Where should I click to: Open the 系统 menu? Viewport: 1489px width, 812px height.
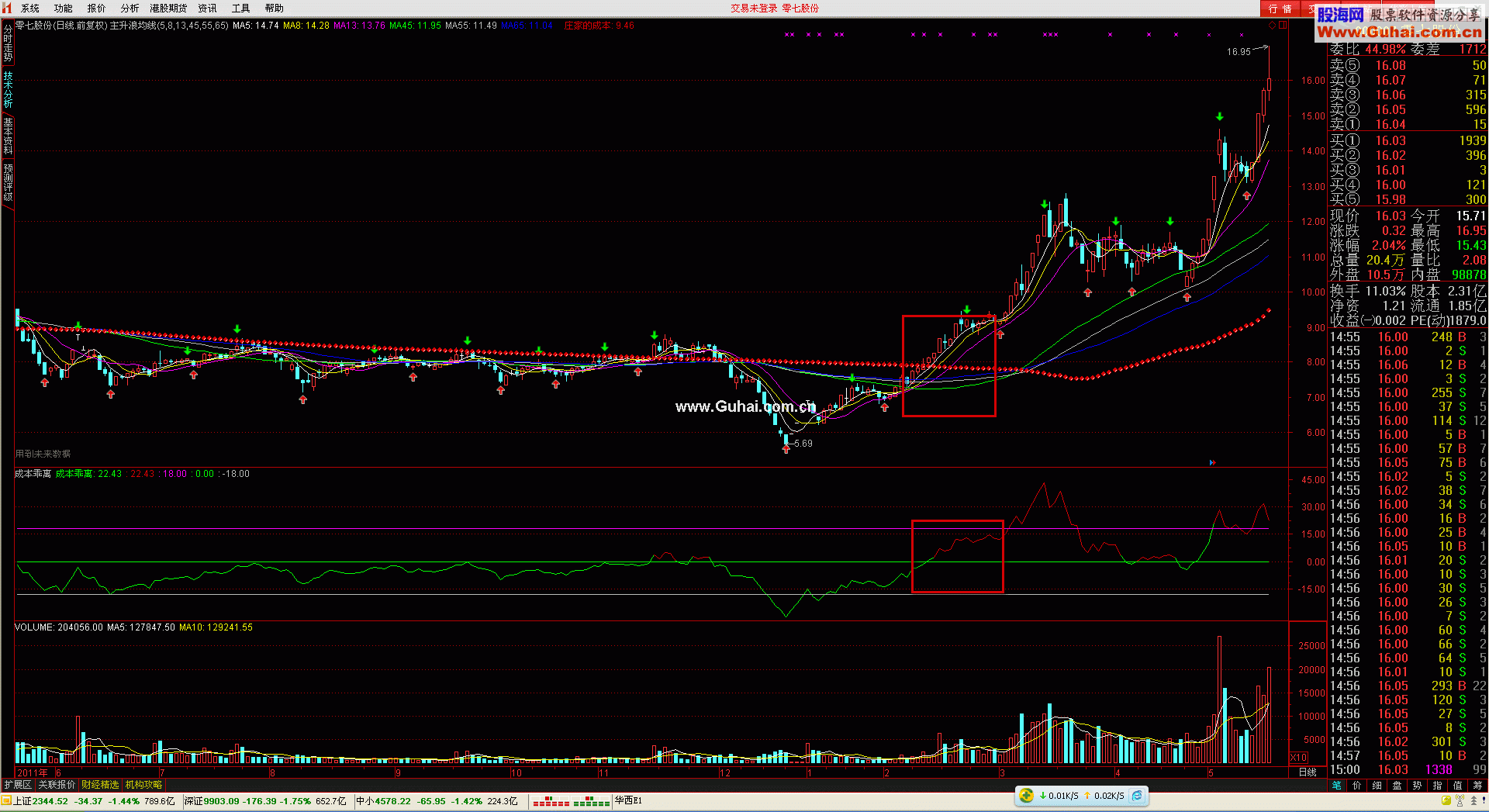pos(30,8)
